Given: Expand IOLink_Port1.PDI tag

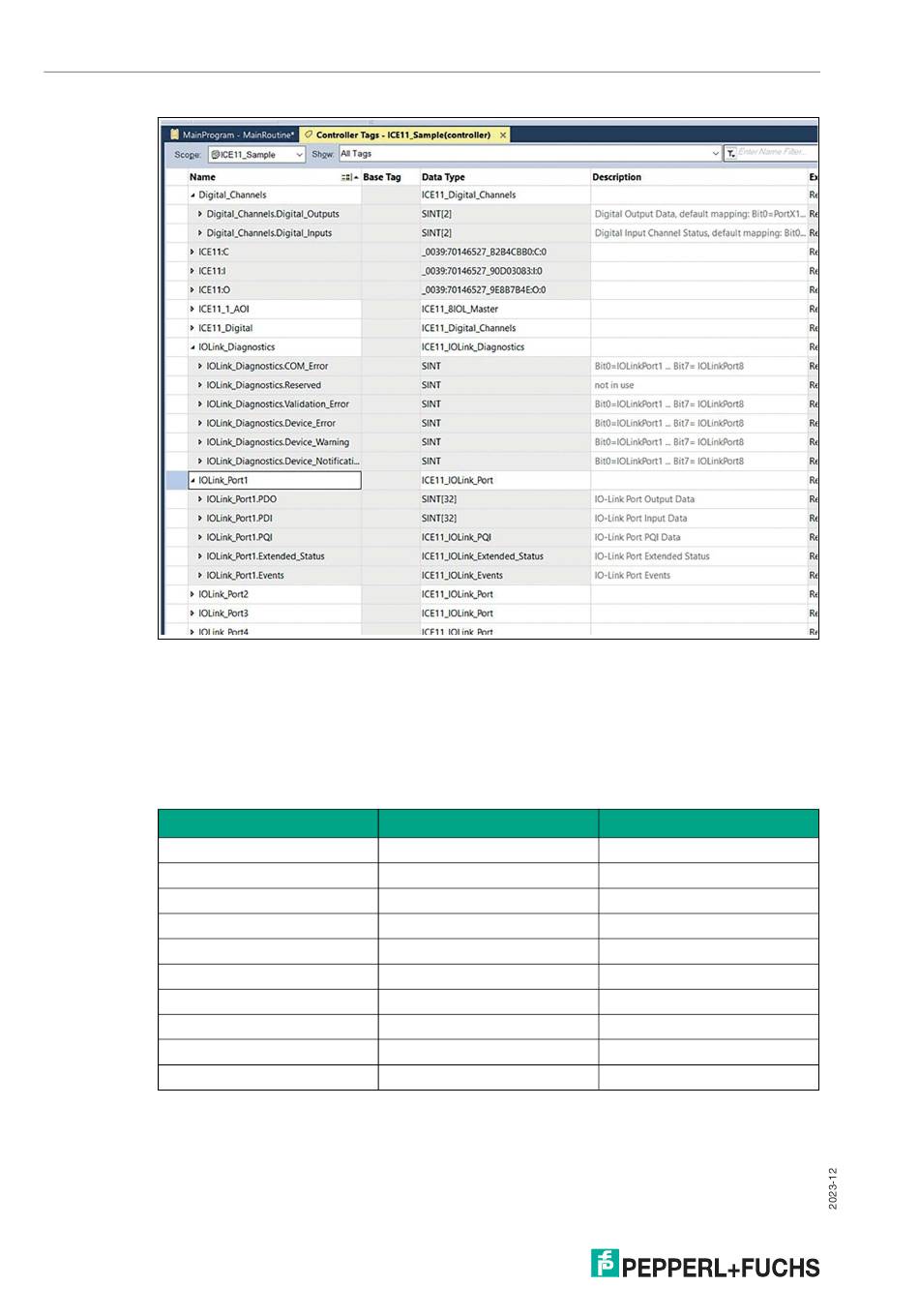Looking at the screenshot, I should (x=200, y=519).
